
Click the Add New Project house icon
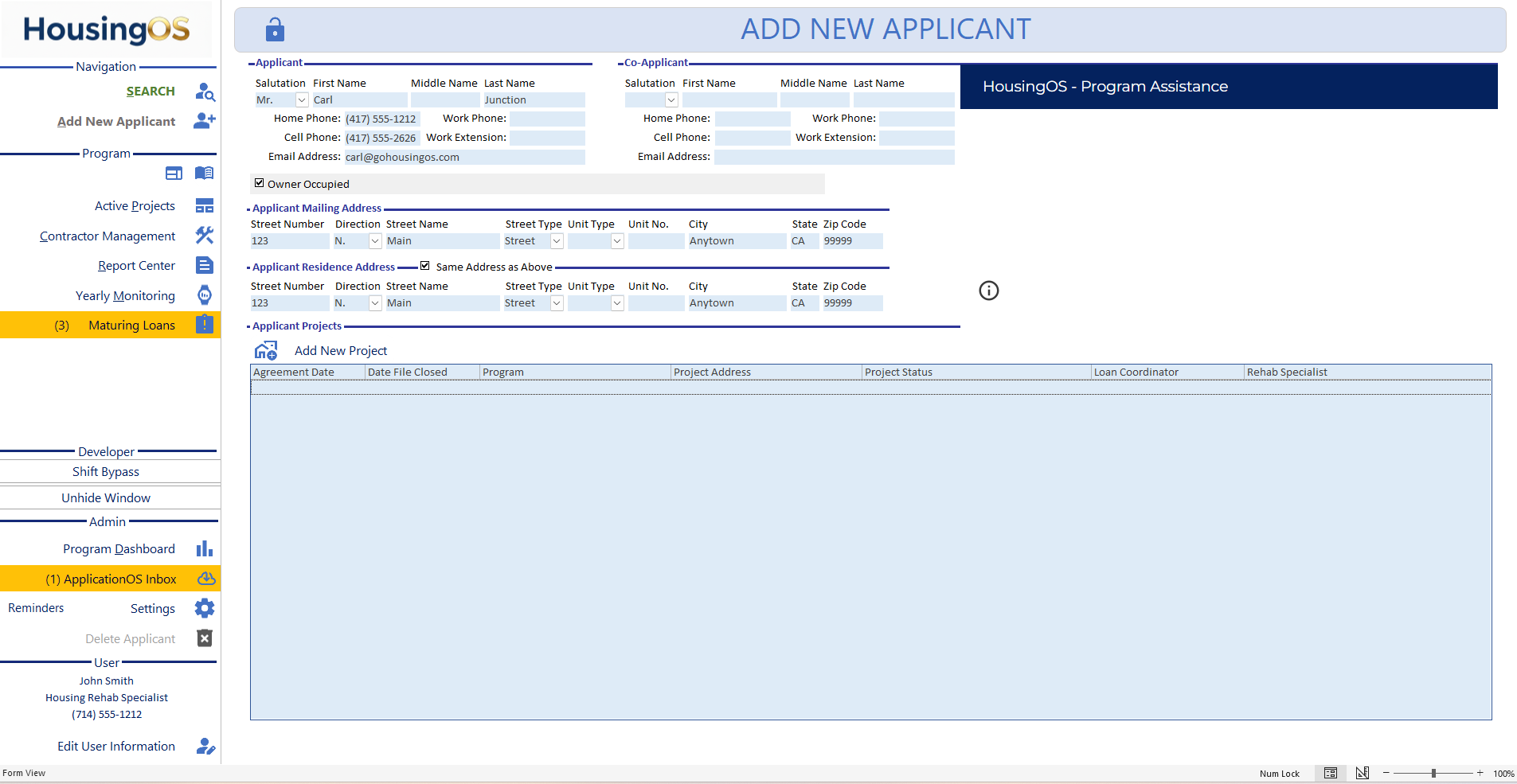(266, 350)
